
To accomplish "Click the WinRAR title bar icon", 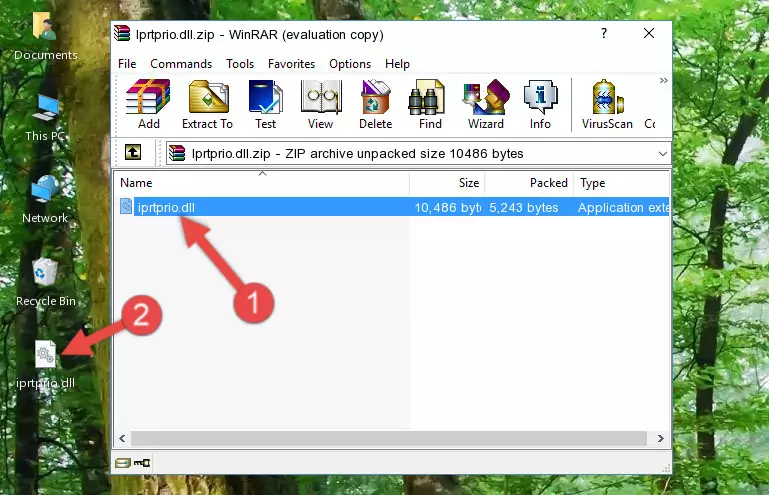I will [122, 33].
